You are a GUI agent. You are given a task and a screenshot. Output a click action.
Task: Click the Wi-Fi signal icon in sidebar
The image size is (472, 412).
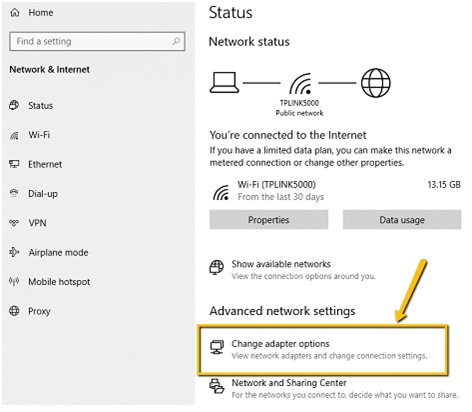pyautogui.click(x=14, y=135)
